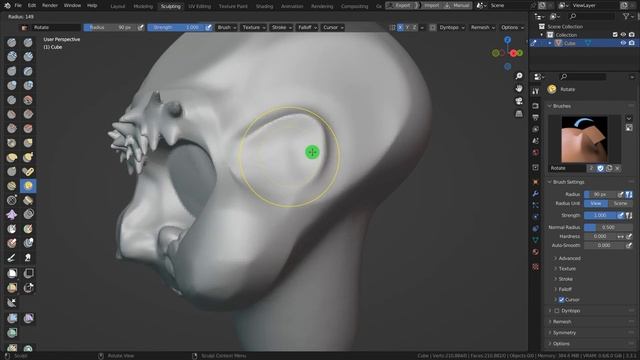Toggle Collection exclude checkbox in outliner
The height and width of the screenshot is (360, 640).
coord(615,35)
